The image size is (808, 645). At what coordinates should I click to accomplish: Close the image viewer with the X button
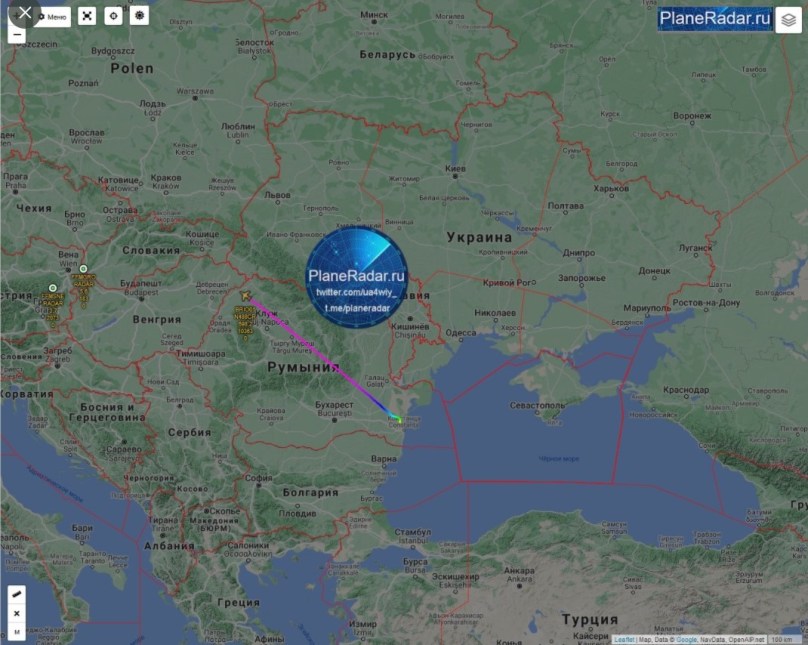coord(22,14)
